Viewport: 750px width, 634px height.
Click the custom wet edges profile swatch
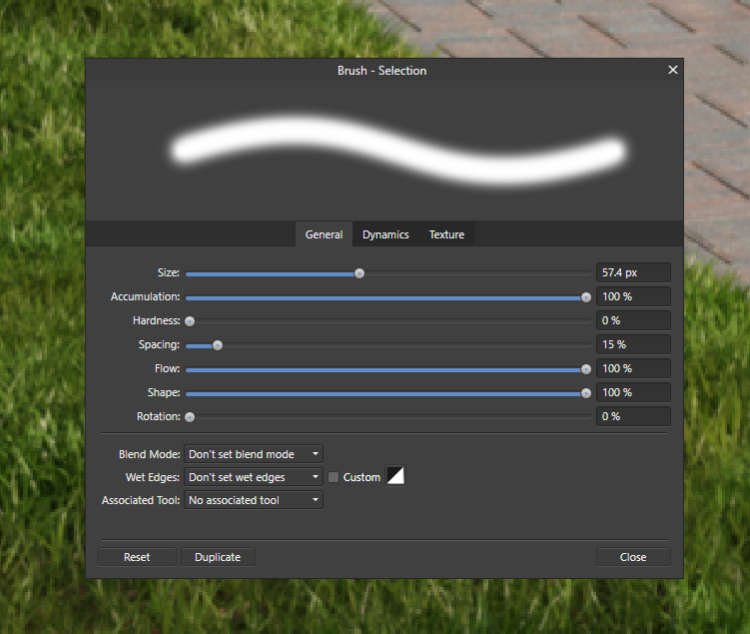(x=396, y=476)
